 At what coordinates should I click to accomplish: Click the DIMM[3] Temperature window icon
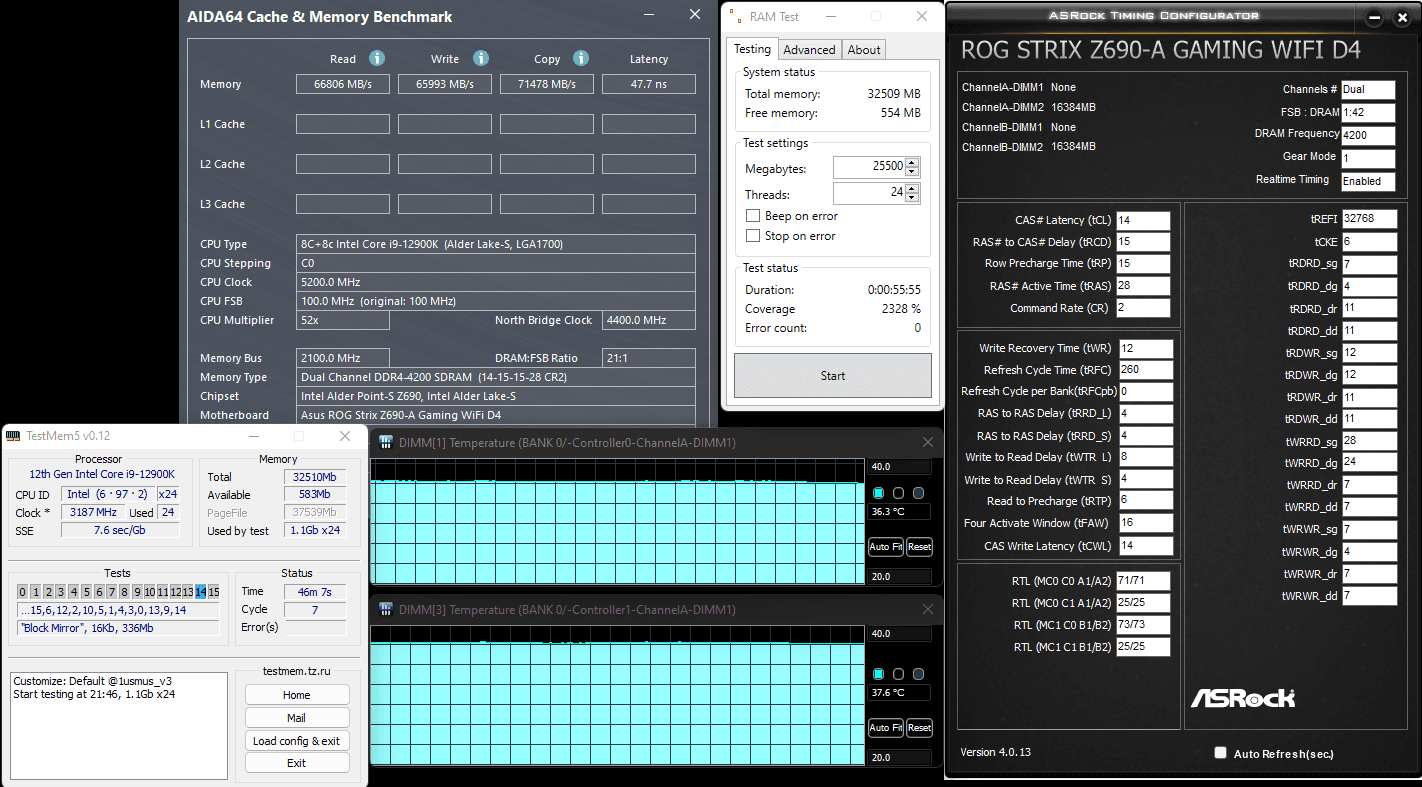[x=385, y=609]
